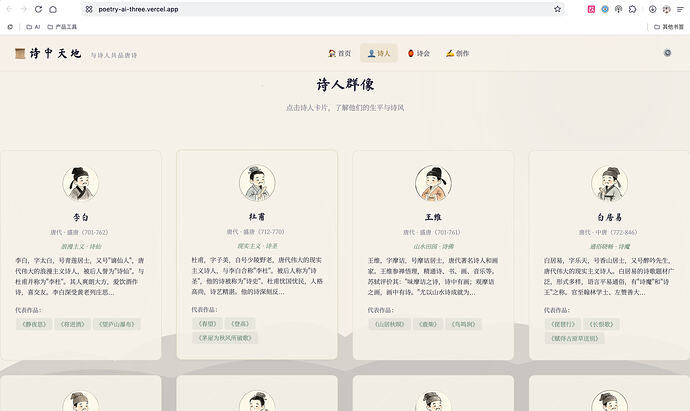Click the 王维 portrait avatar
Screen dimensions: 690x411
point(433,183)
